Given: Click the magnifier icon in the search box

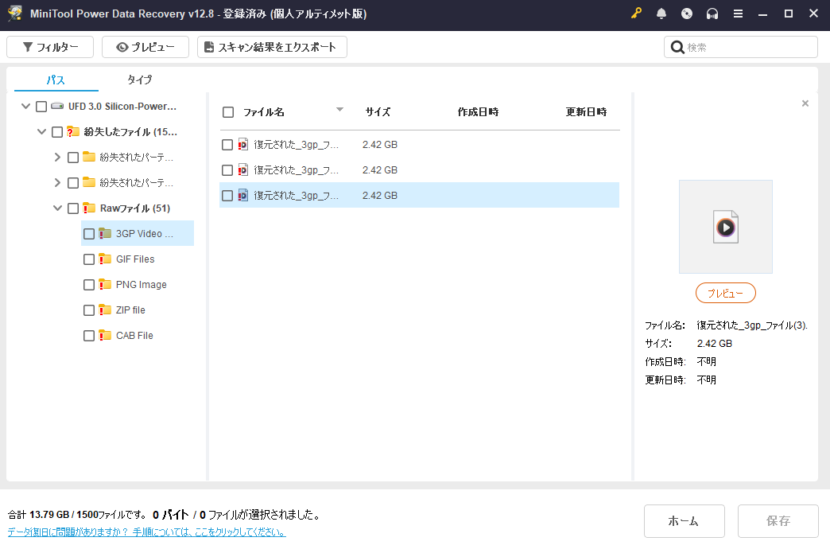Looking at the screenshot, I should pyautogui.click(x=677, y=47).
